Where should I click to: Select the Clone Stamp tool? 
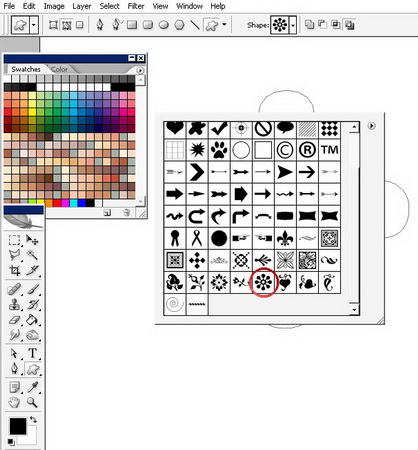point(14,304)
